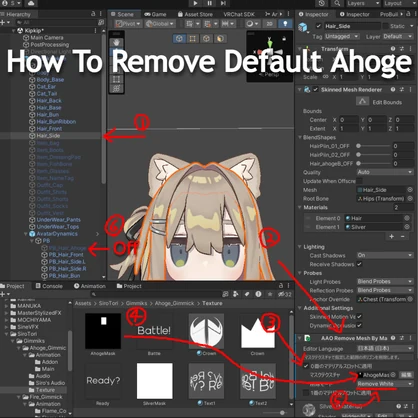418x418 pixels.
Task: Select the Hand tool in scene tools
Action: [116, 43]
